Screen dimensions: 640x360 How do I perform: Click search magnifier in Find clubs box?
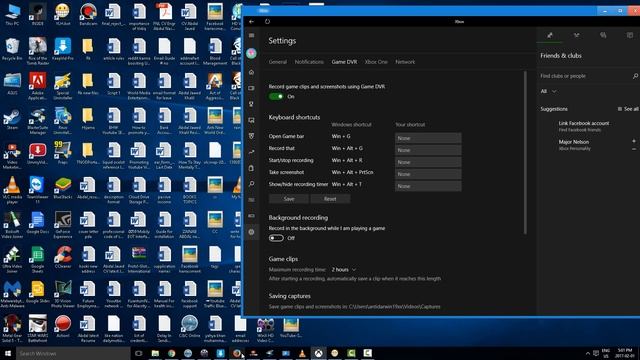(635, 76)
